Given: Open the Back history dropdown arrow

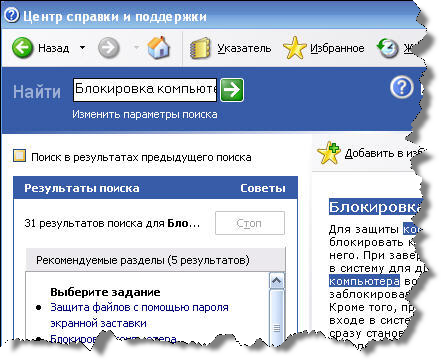Looking at the screenshot, I should coord(82,48).
